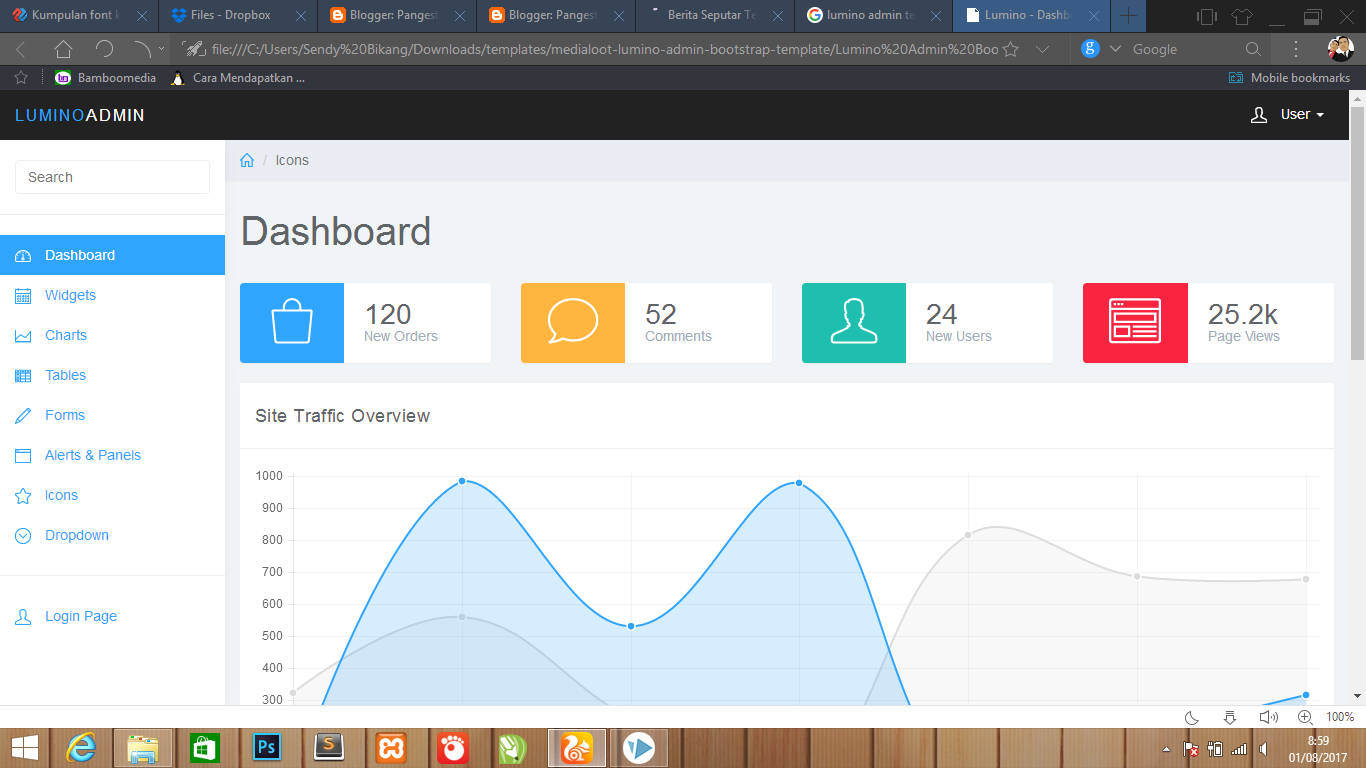Click the home breadcrumb icon

coord(247,159)
